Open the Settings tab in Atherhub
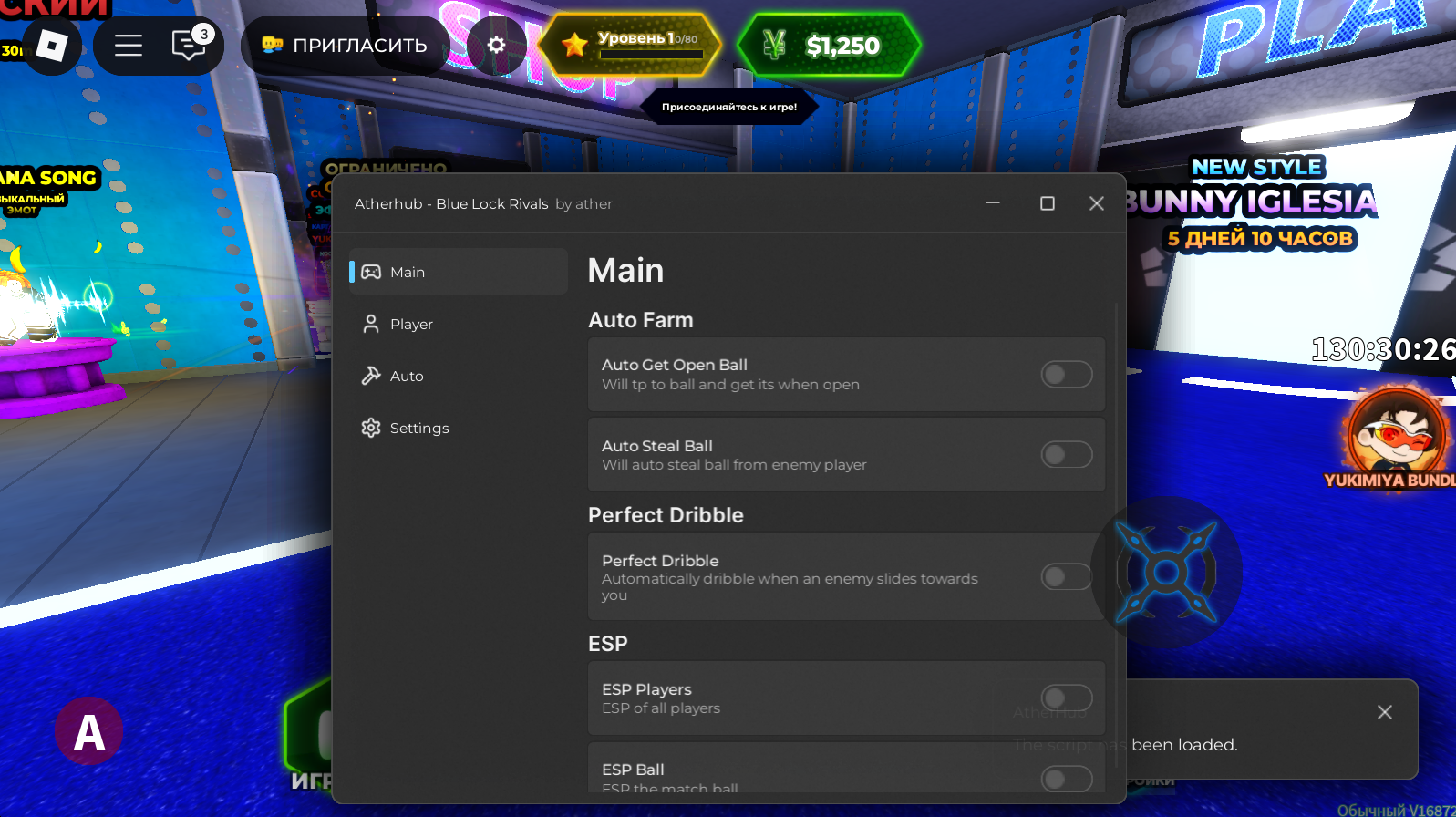Screen dimensions: 1456x817 pos(459,428)
